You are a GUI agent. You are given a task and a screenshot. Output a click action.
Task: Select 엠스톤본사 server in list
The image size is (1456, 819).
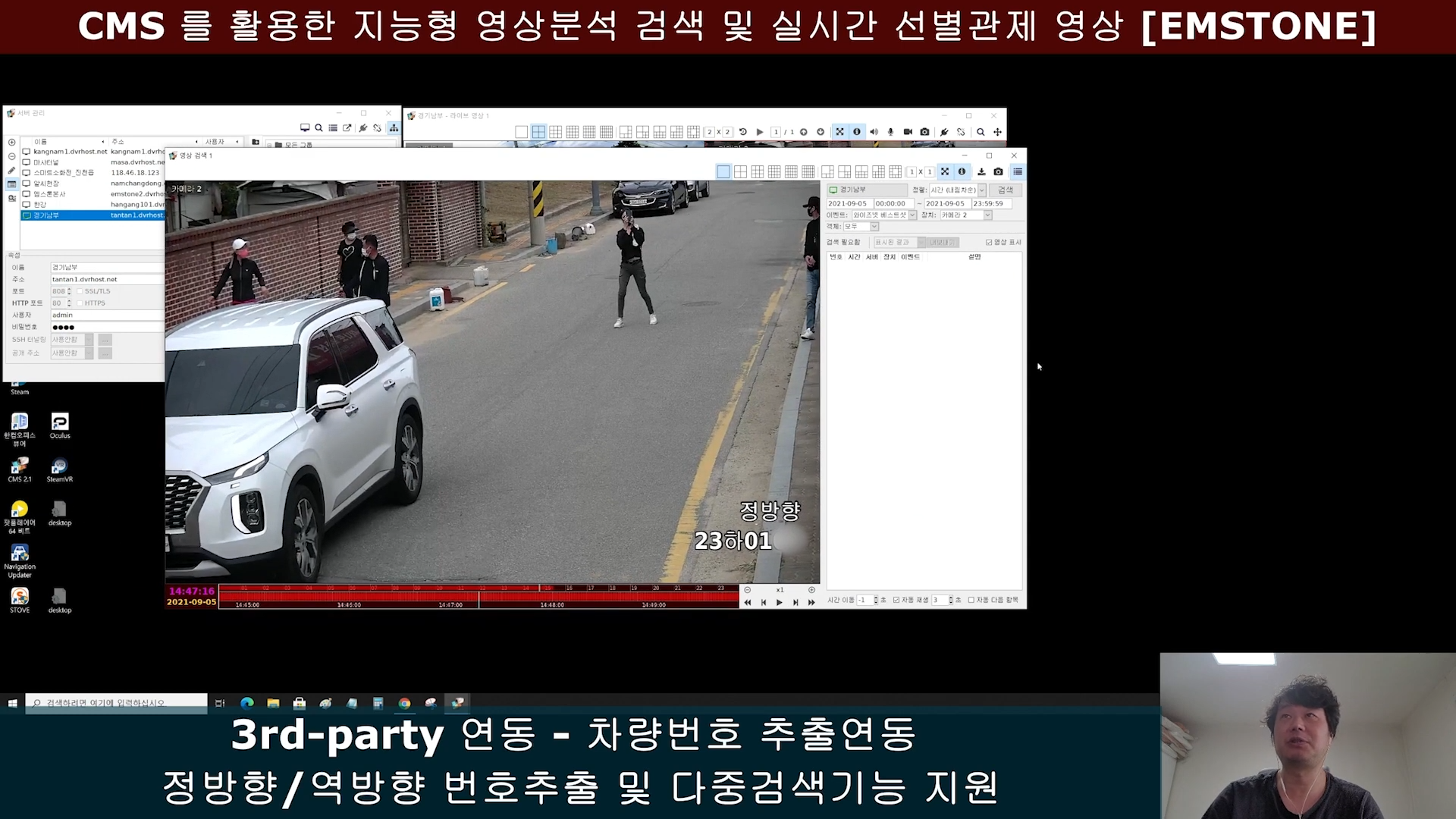click(x=49, y=194)
